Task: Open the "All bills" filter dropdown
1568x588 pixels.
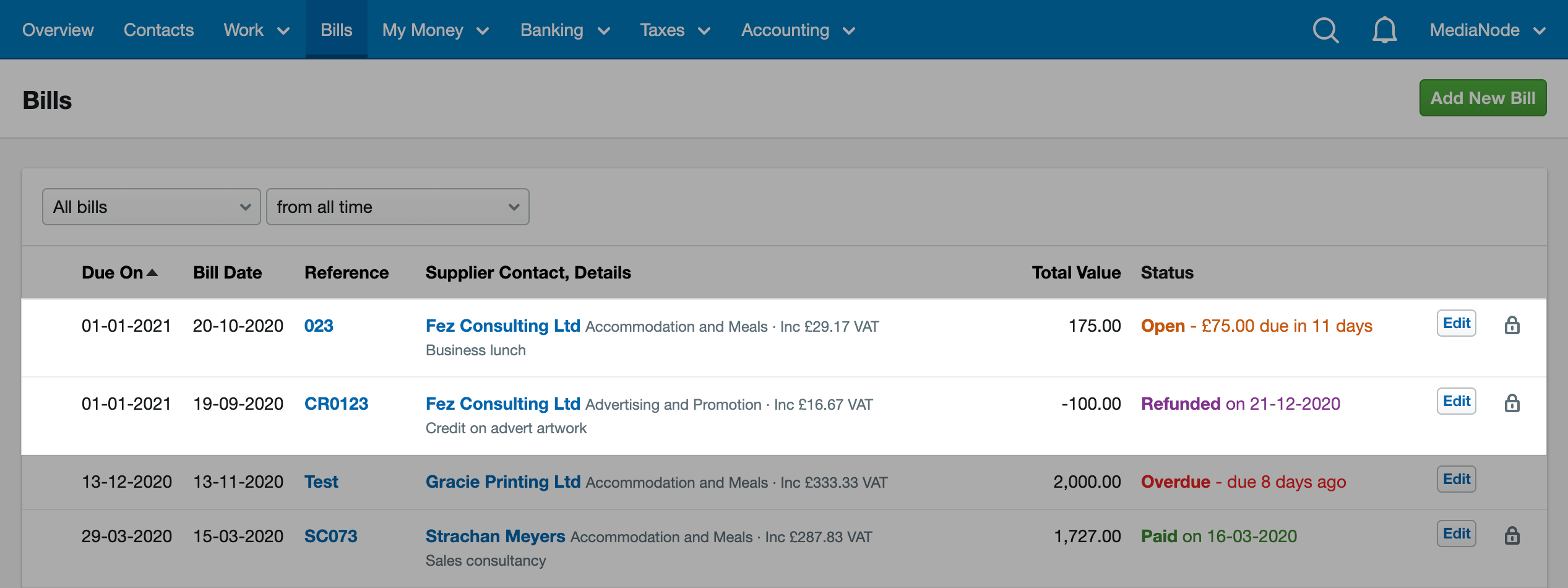Action: point(150,207)
